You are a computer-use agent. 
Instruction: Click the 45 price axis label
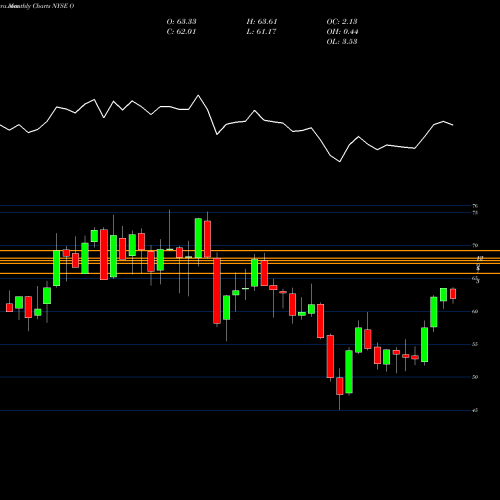(475, 410)
